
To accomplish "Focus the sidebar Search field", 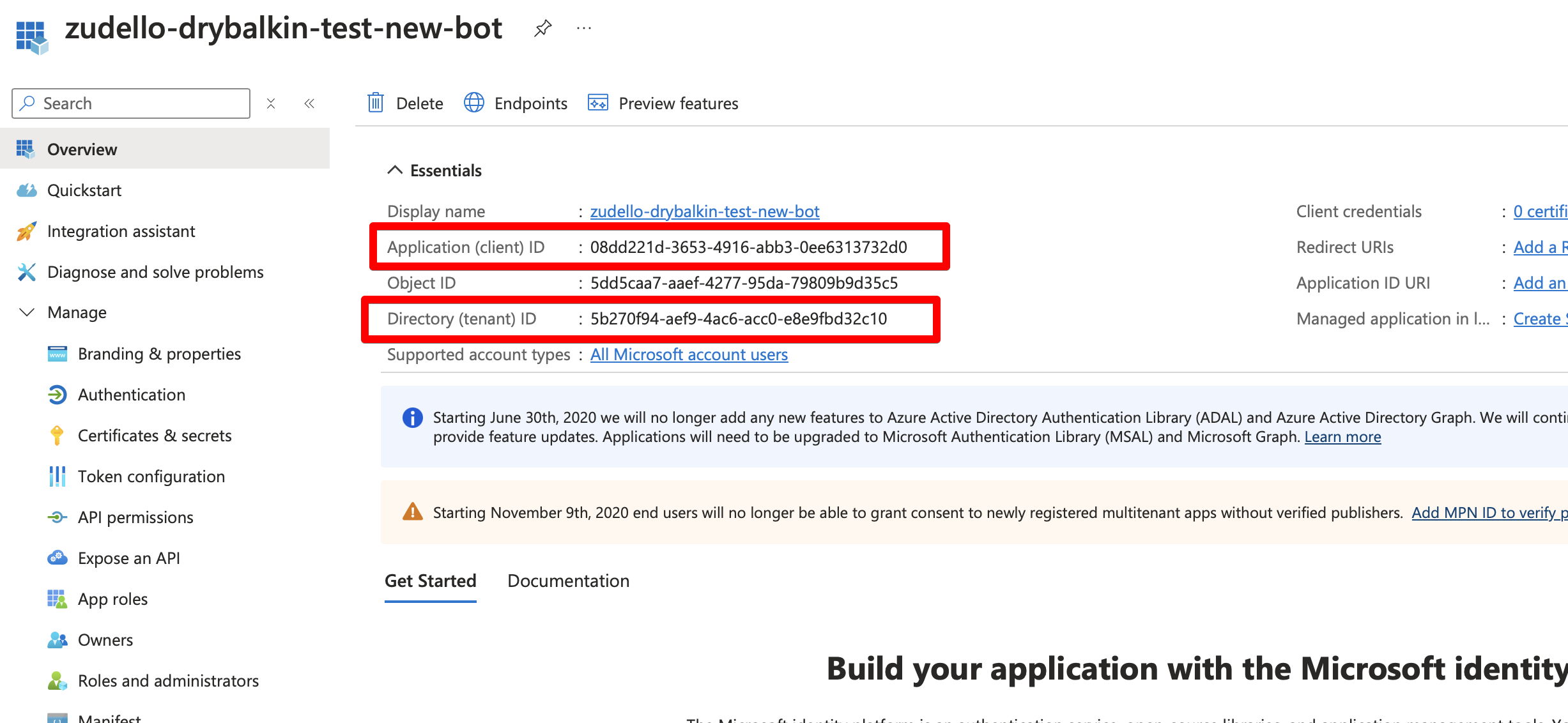I will click(x=131, y=103).
